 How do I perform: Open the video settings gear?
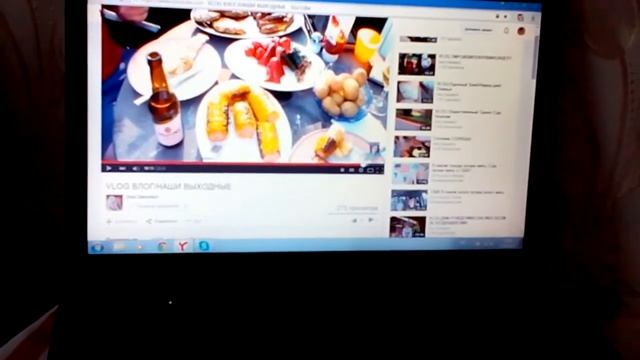[x=361, y=170]
